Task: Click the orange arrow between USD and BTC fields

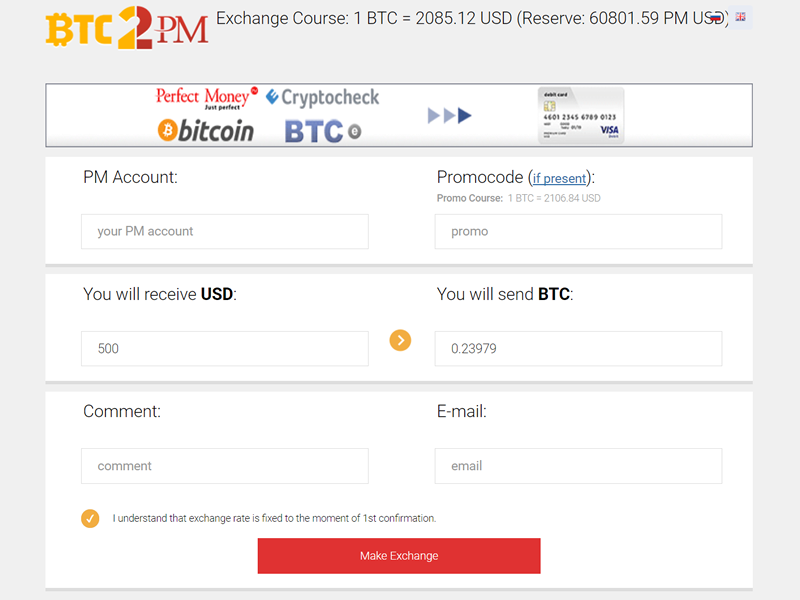Action: coord(401,340)
